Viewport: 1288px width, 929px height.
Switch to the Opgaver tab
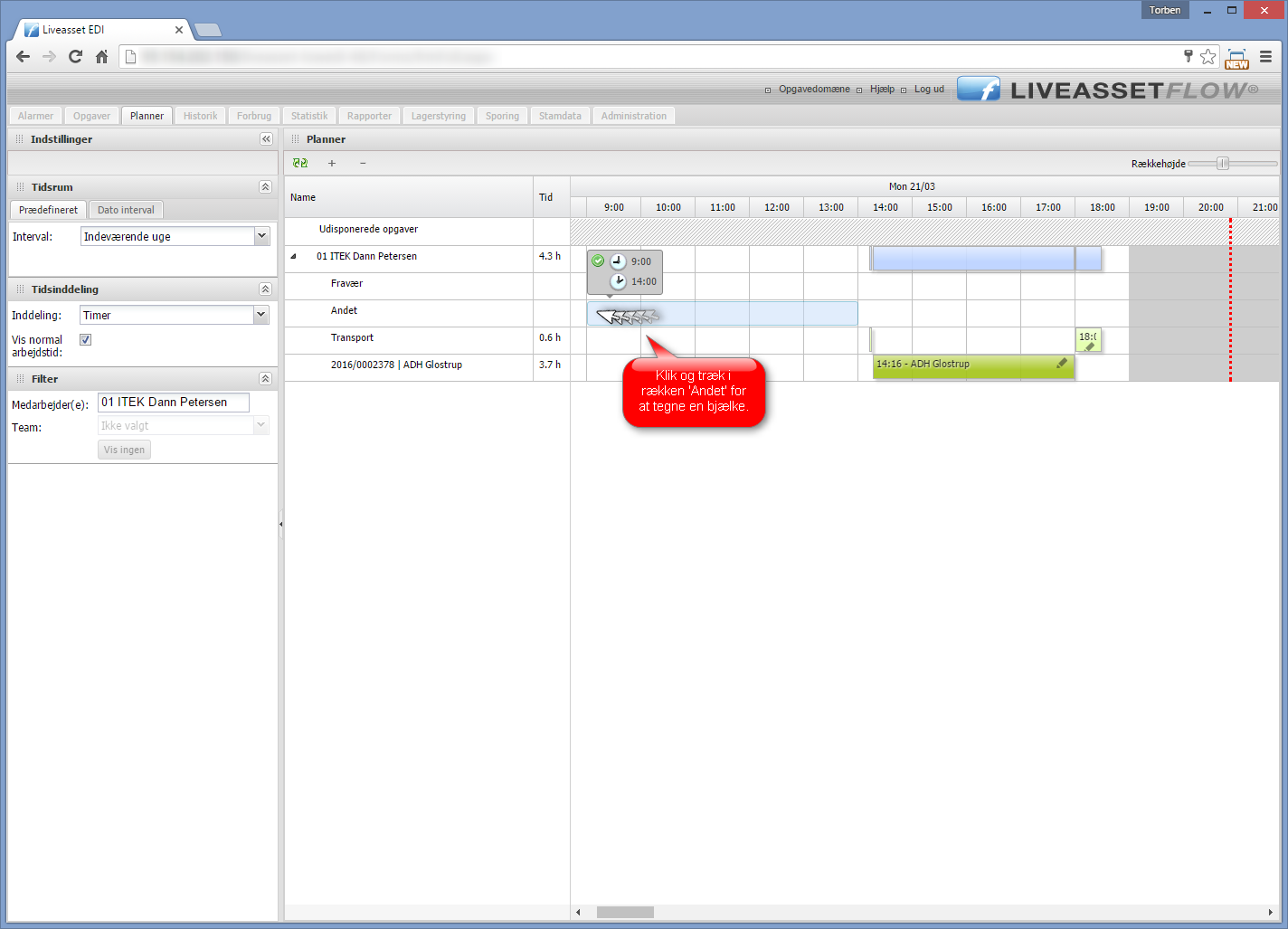(x=91, y=116)
